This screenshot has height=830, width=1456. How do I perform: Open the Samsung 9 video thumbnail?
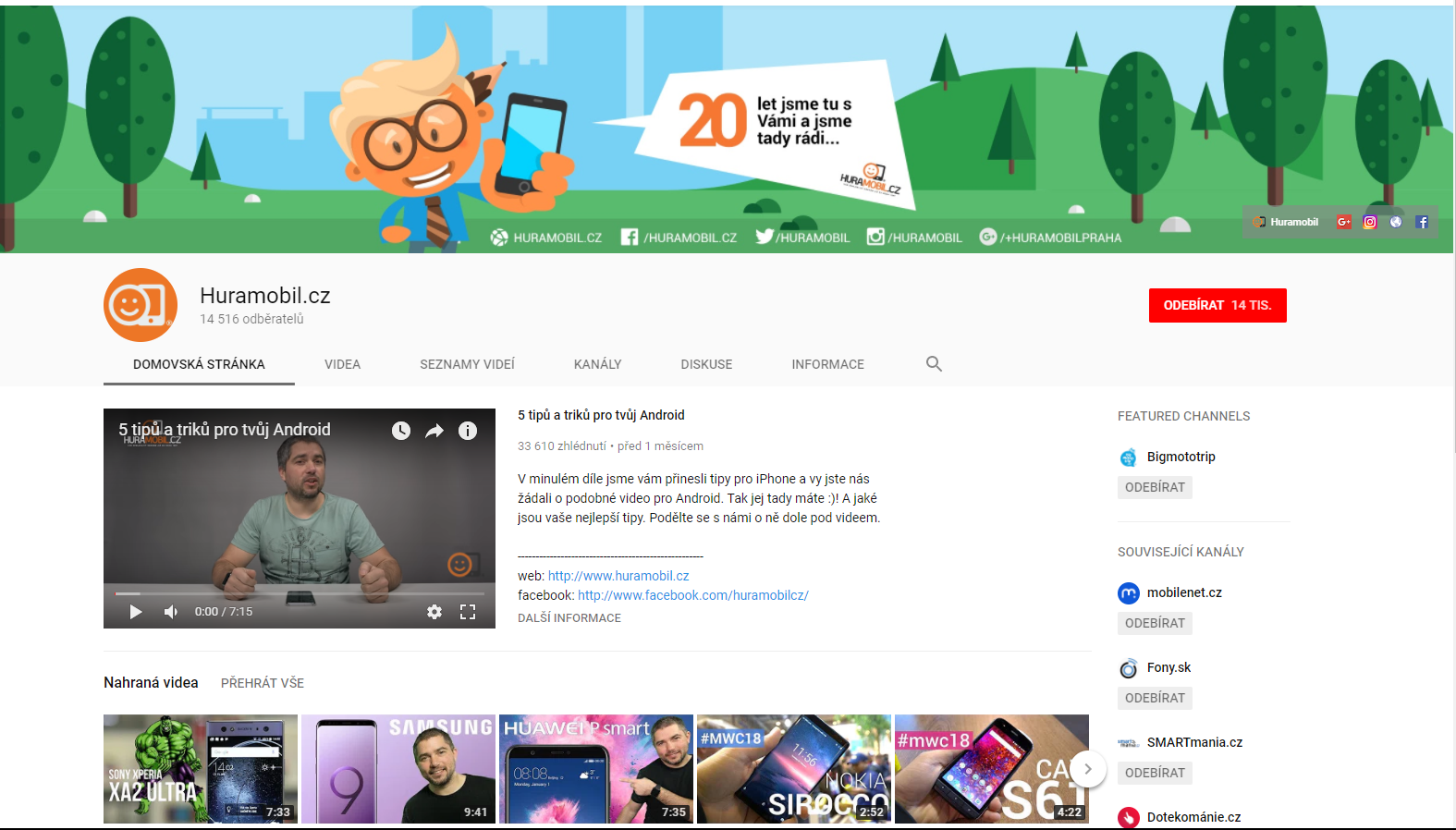coord(398,769)
